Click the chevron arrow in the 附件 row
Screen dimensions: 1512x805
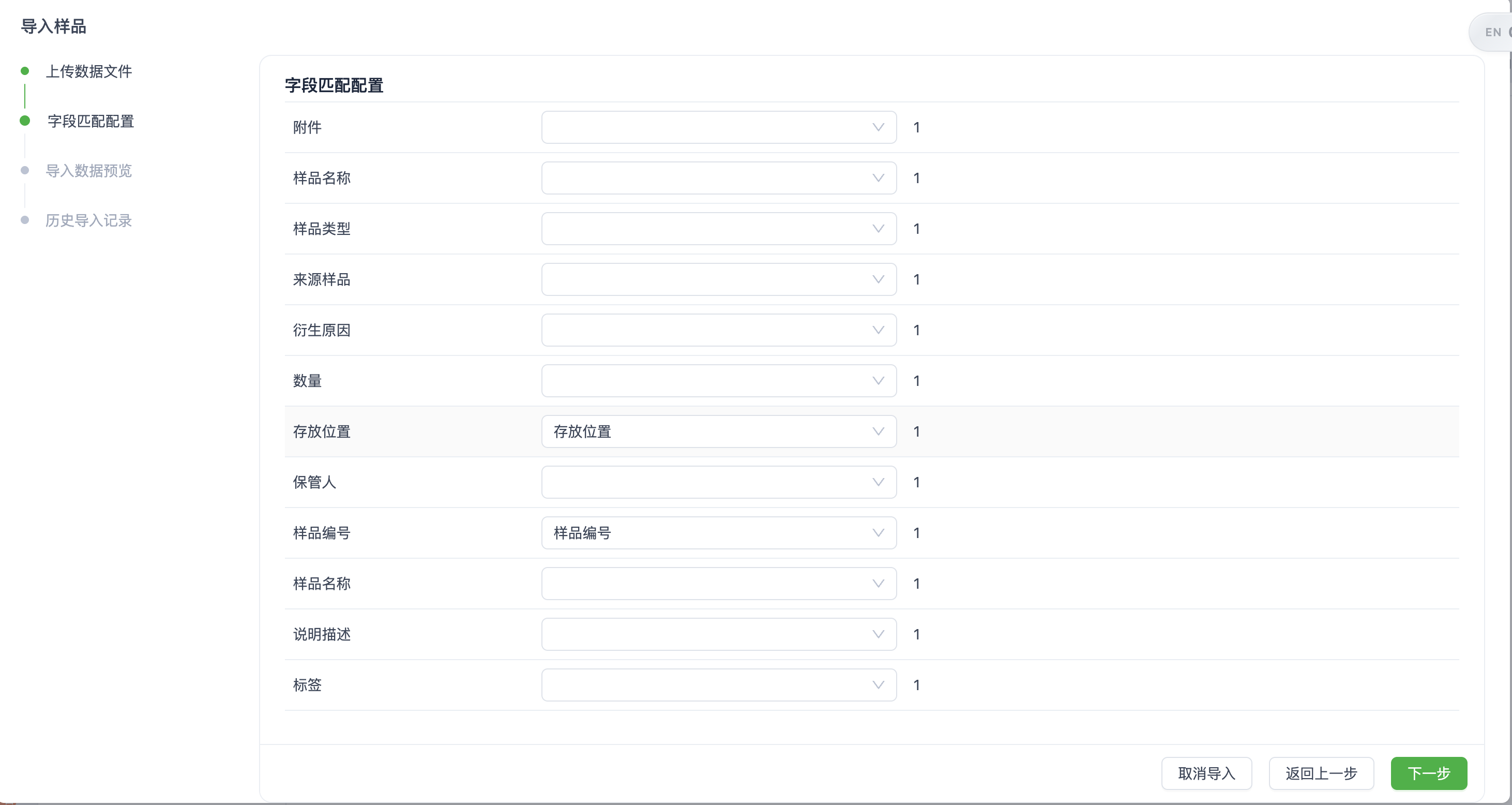point(878,127)
